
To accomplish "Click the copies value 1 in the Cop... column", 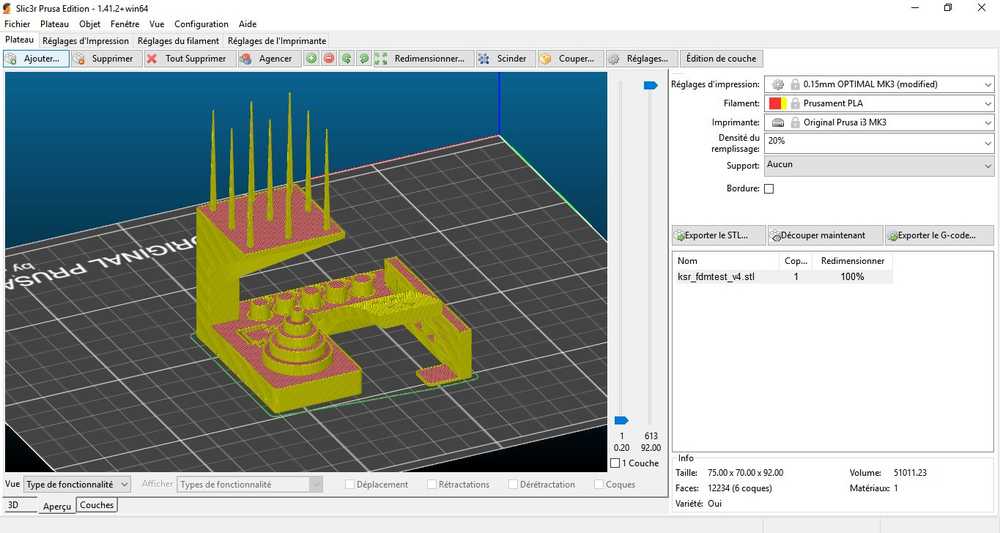I will (796, 277).
